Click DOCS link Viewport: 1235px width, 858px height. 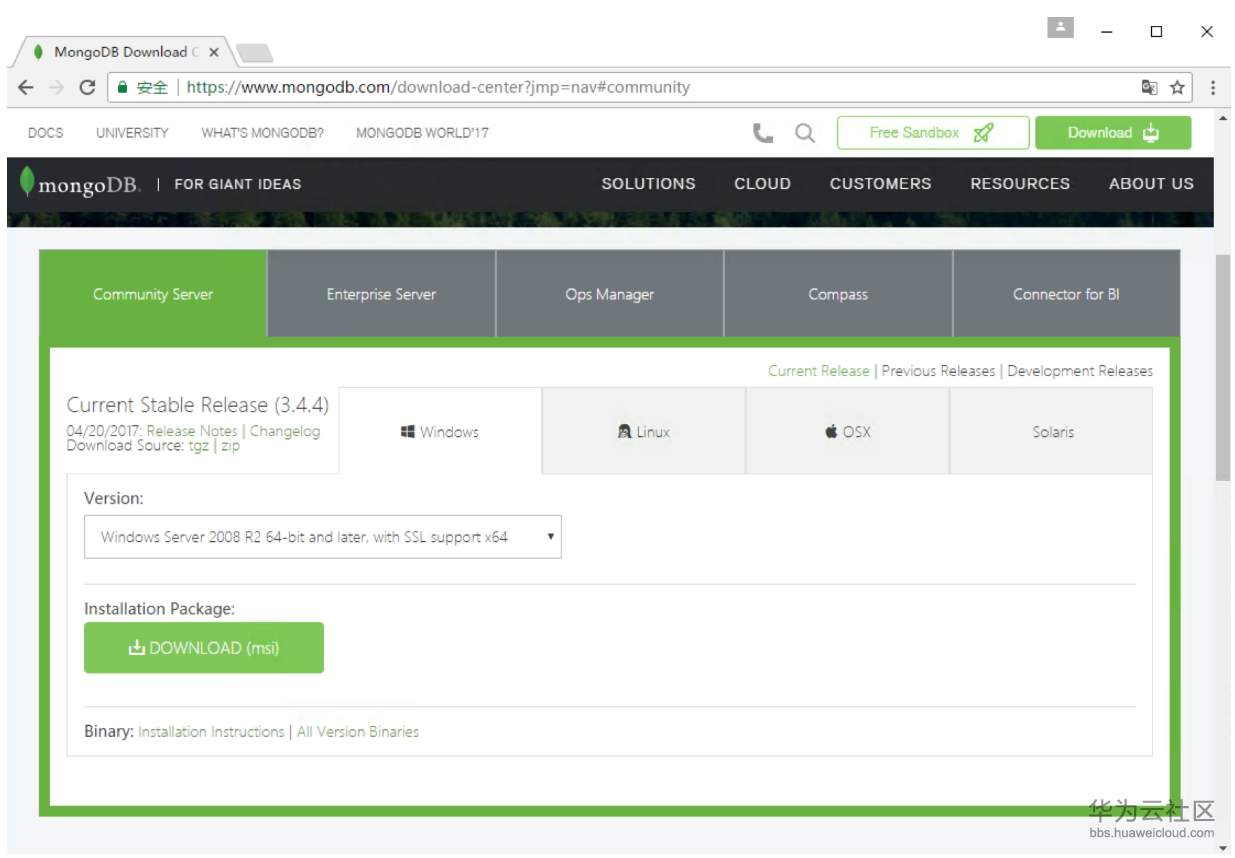point(45,133)
